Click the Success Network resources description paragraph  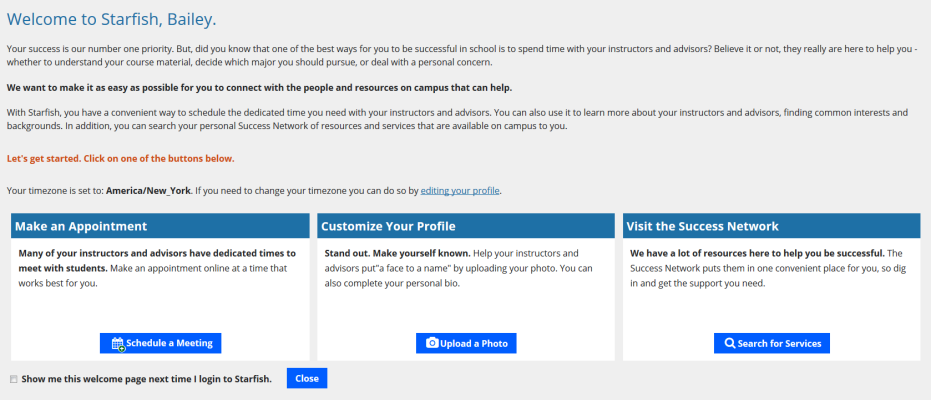pos(767,268)
